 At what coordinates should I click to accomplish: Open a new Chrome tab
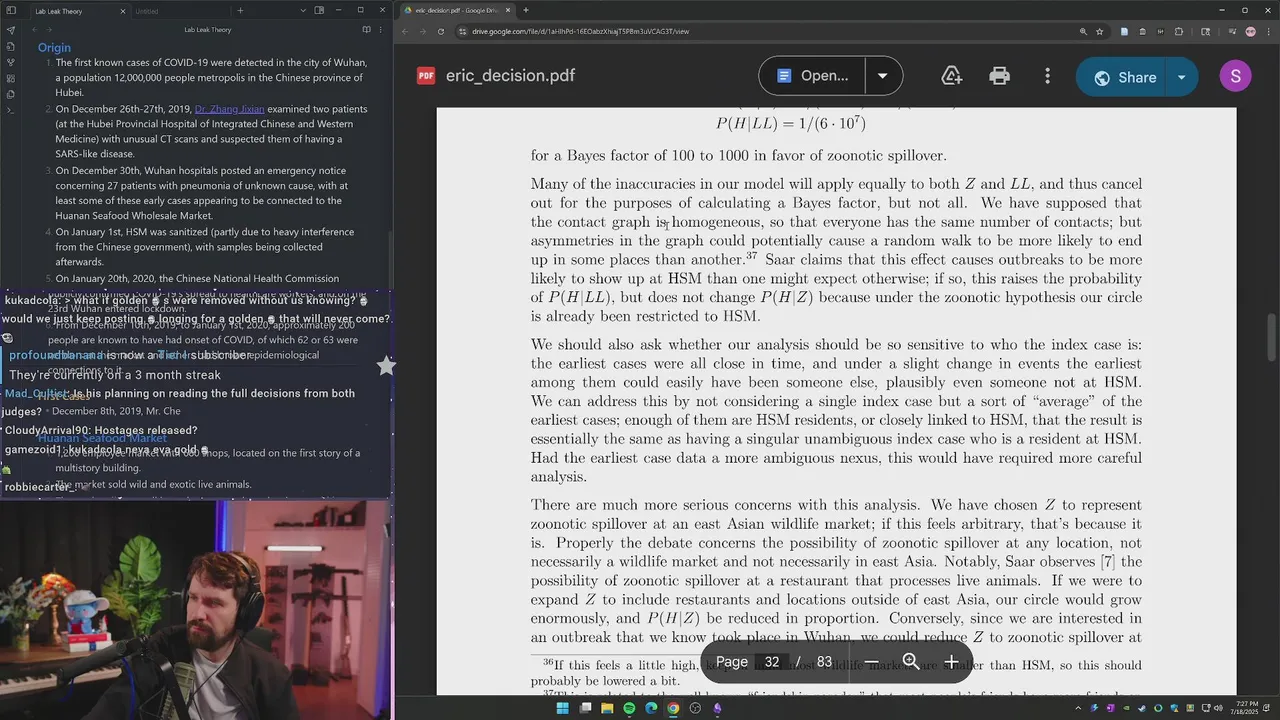pos(526,10)
